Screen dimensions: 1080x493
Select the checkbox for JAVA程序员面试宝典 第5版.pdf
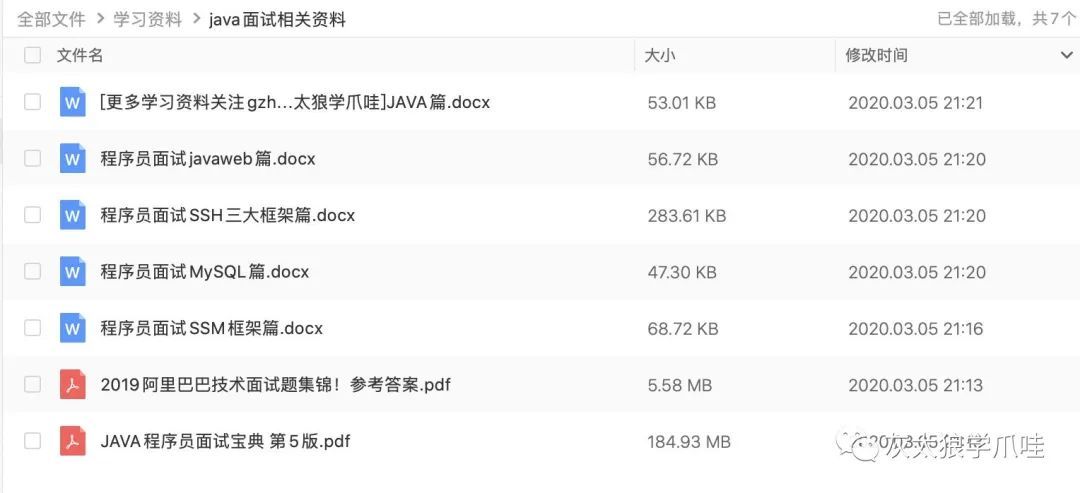point(32,441)
